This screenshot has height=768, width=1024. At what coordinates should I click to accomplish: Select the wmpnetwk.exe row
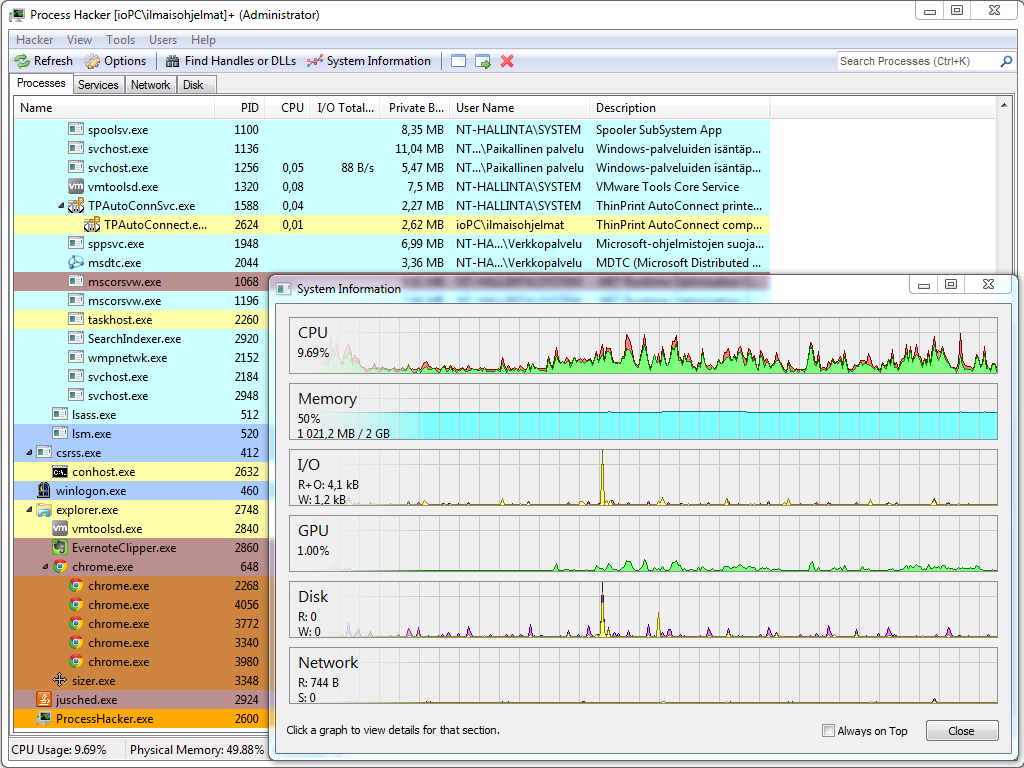(x=140, y=357)
